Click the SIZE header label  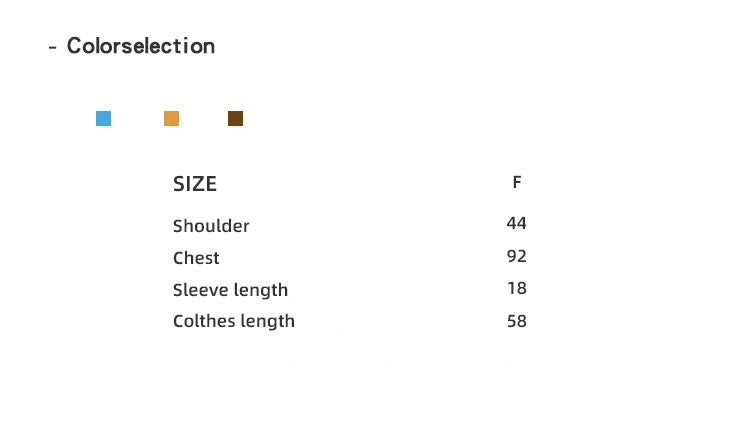pyautogui.click(x=195, y=184)
